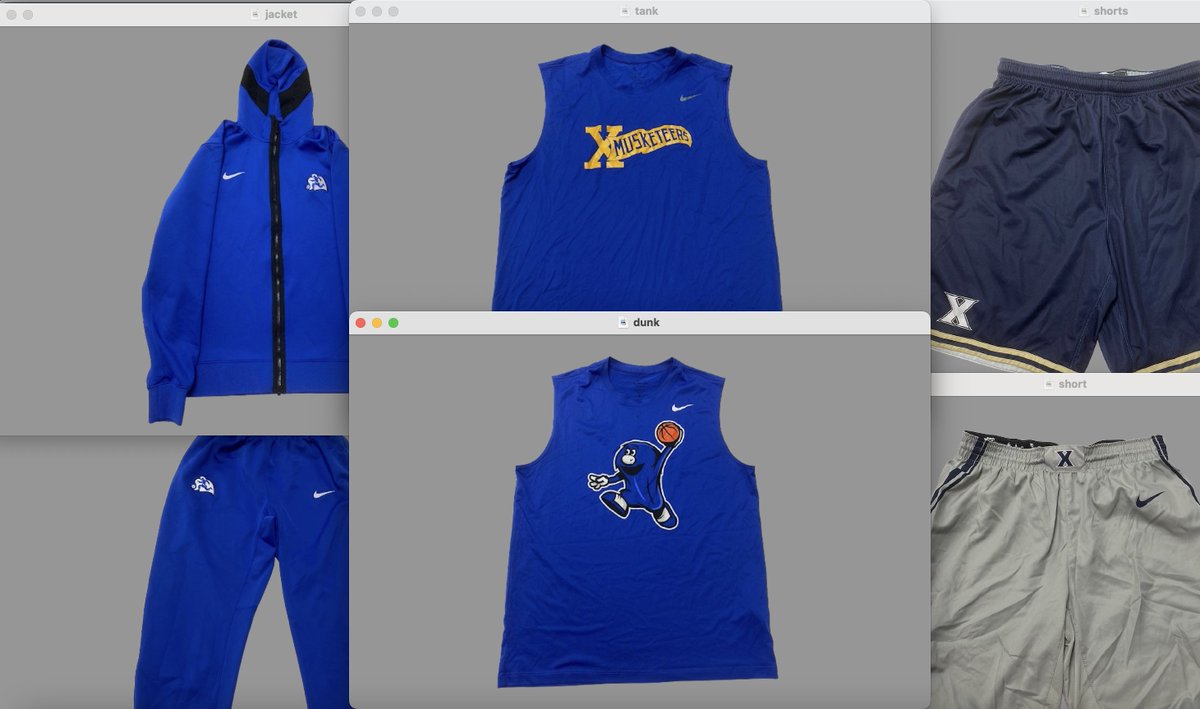
Task: Click the document icon beside the tank title
Action: [625, 11]
